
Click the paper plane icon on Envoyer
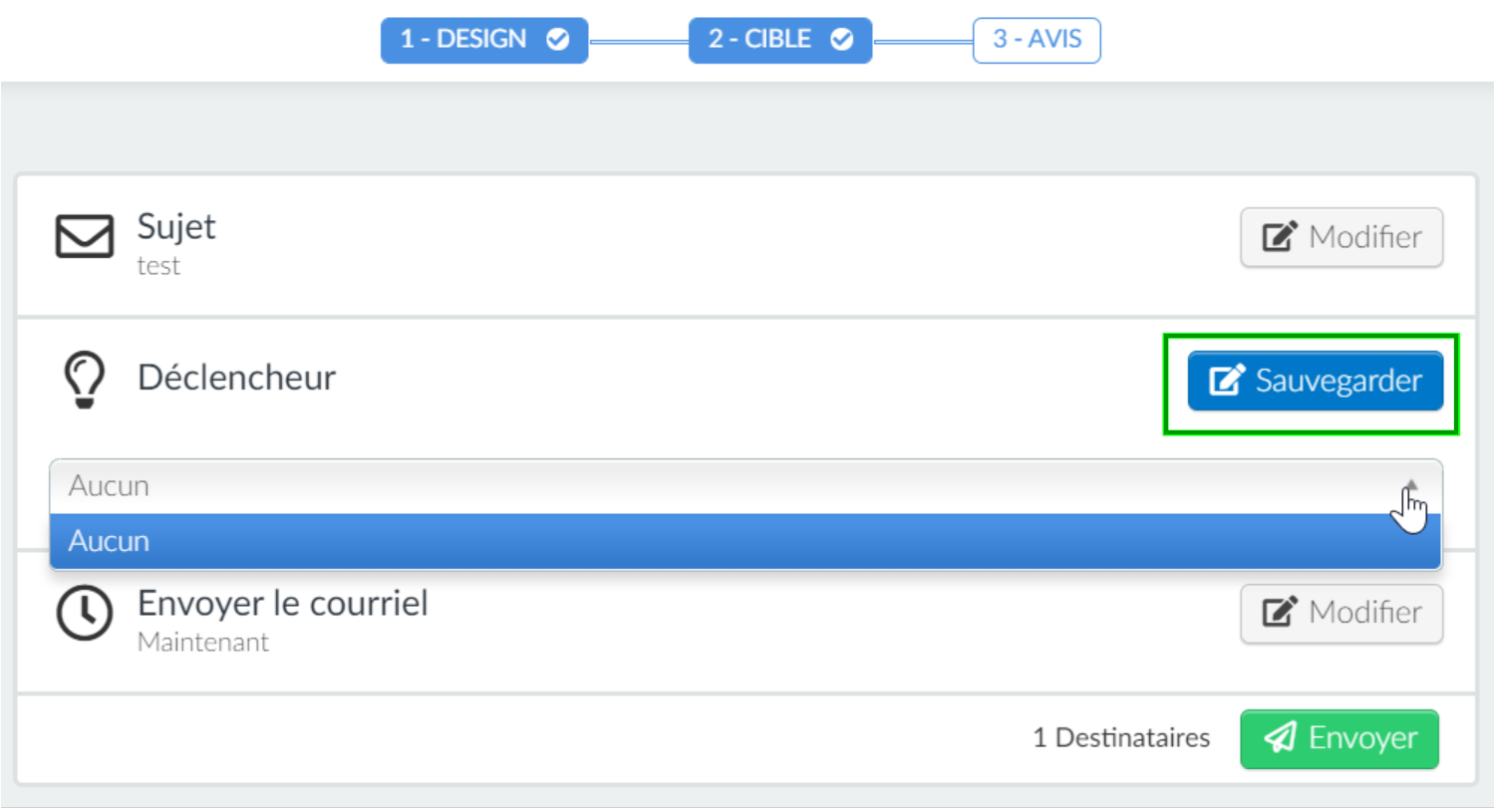1280,738
